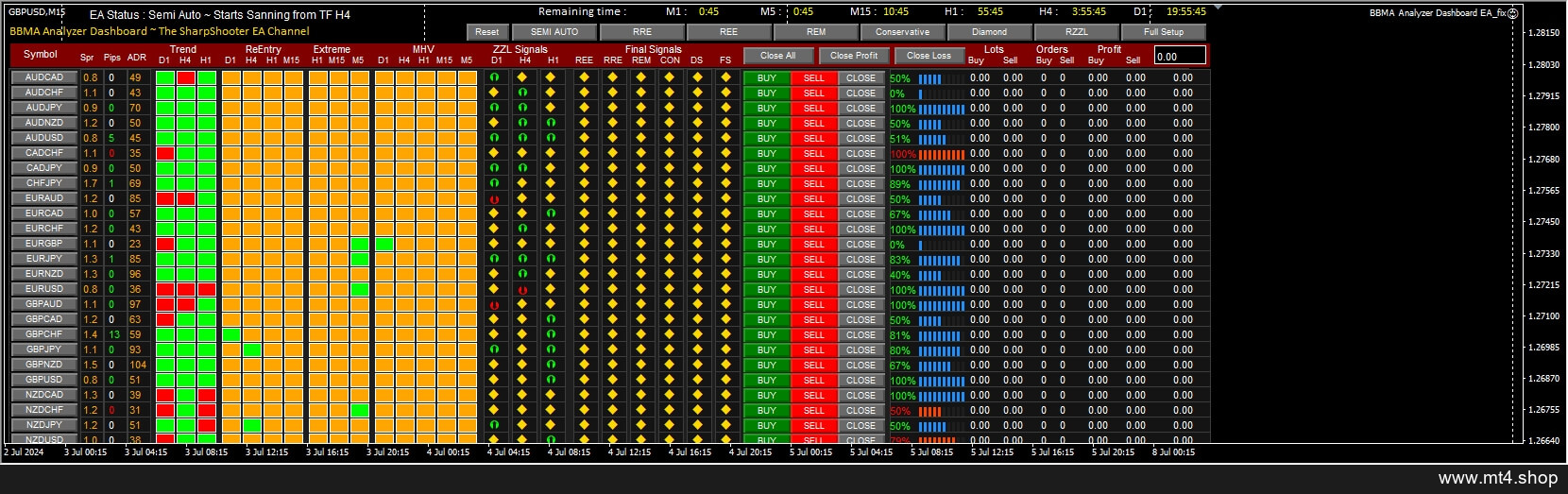
Task: Click SELL for GBPJPY
Action: (x=814, y=349)
